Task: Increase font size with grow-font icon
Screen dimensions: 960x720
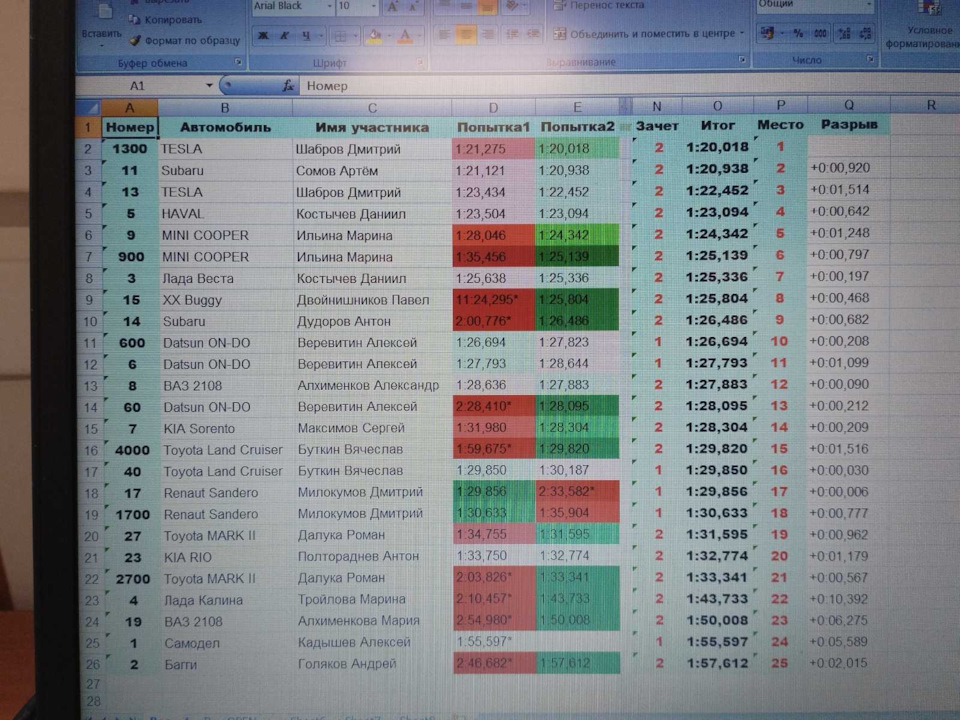Action: pos(393,7)
